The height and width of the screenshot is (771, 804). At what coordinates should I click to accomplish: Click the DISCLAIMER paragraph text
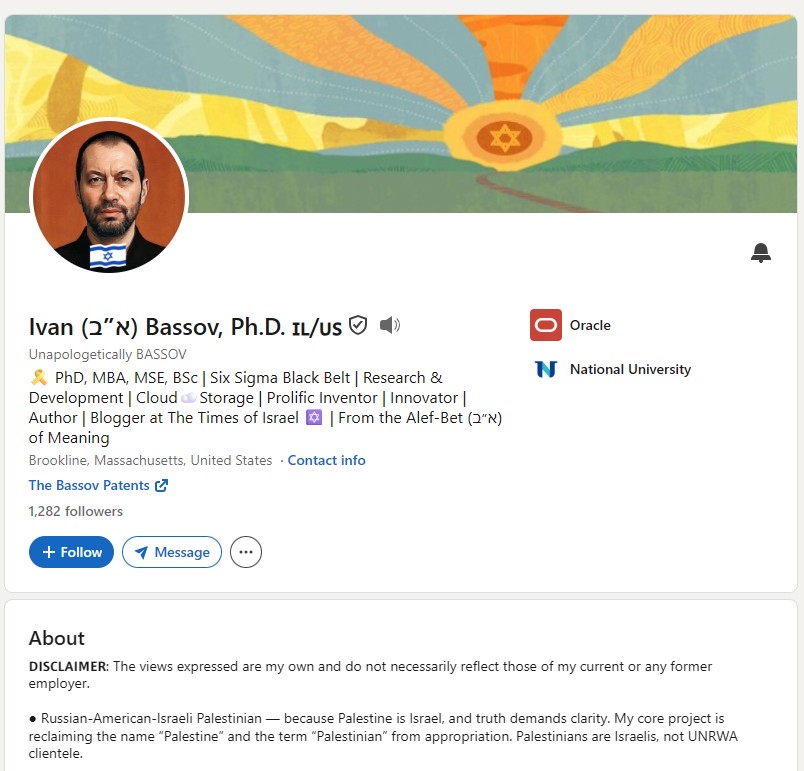(370, 675)
